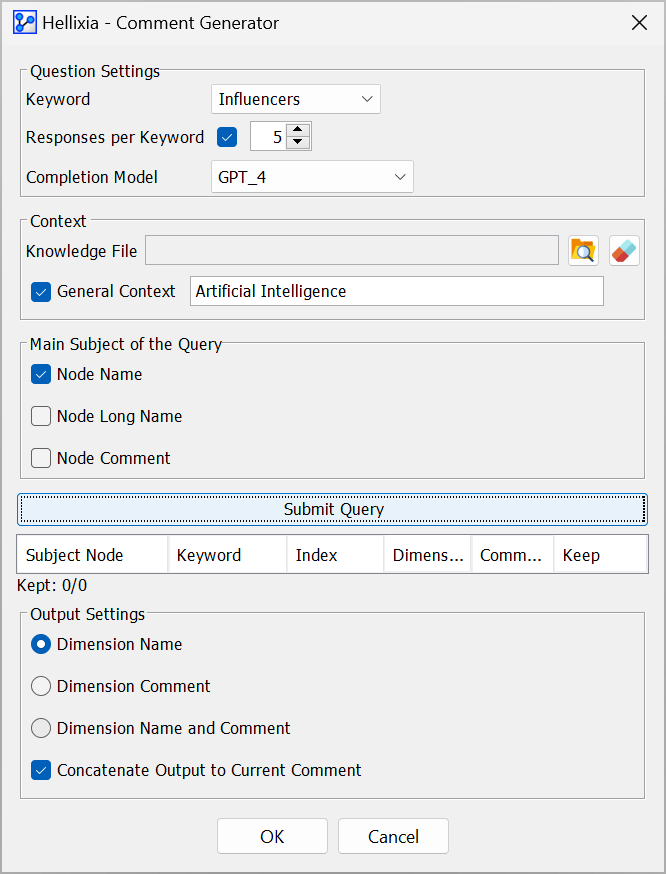Click the Keep column header
This screenshot has width=666, height=874.
tap(600, 555)
